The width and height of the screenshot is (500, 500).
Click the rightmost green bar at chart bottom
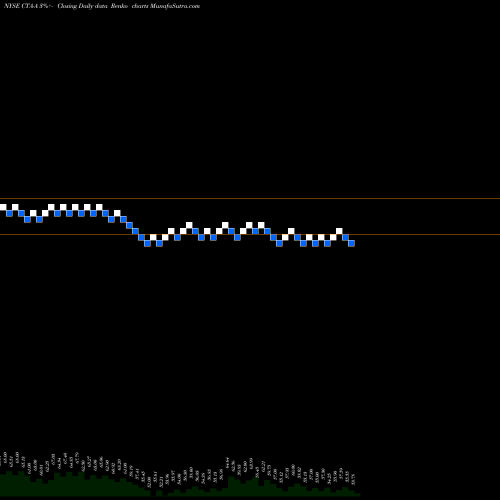click(x=356, y=494)
